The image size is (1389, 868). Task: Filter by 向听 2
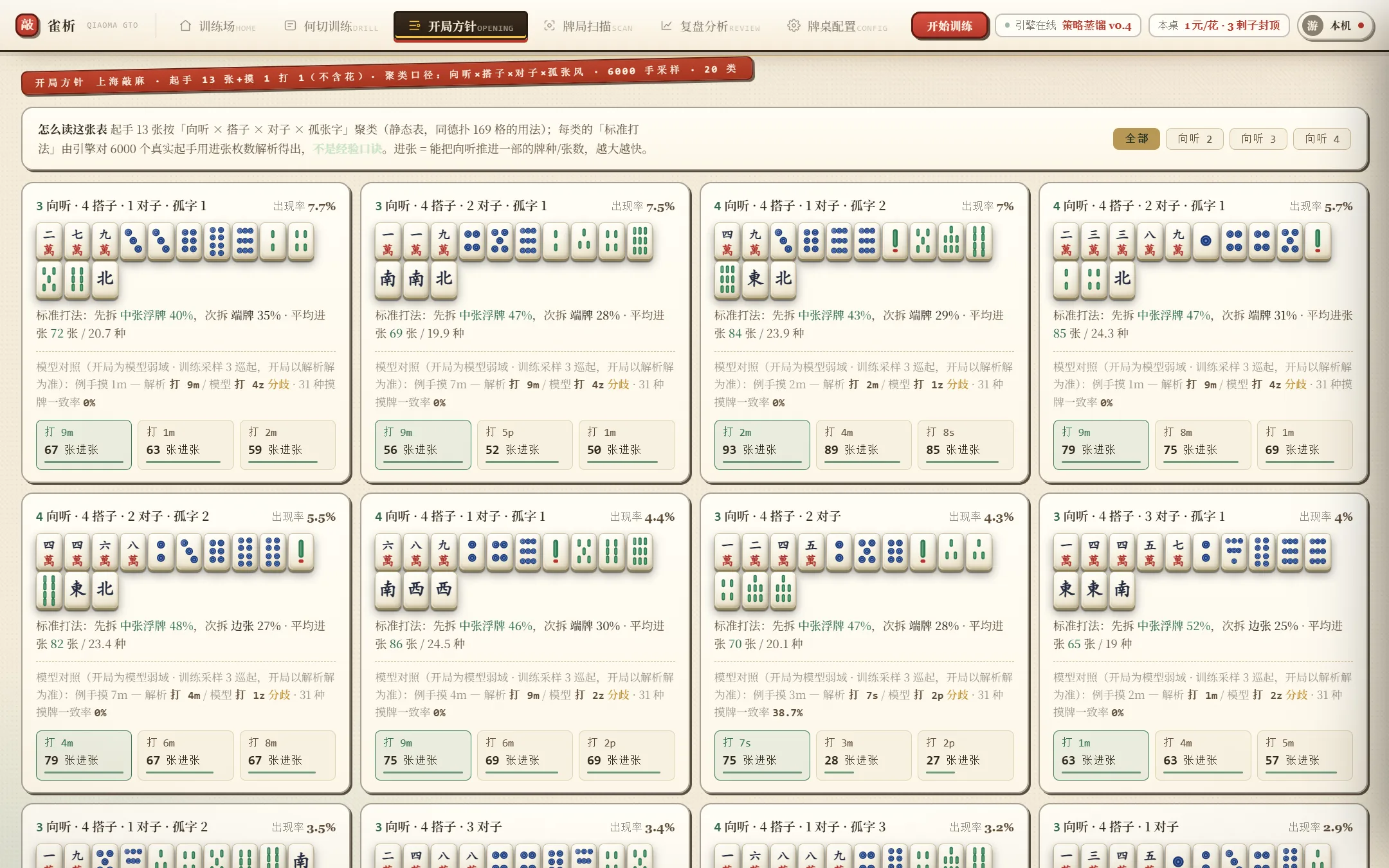[x=1194, y=139]
